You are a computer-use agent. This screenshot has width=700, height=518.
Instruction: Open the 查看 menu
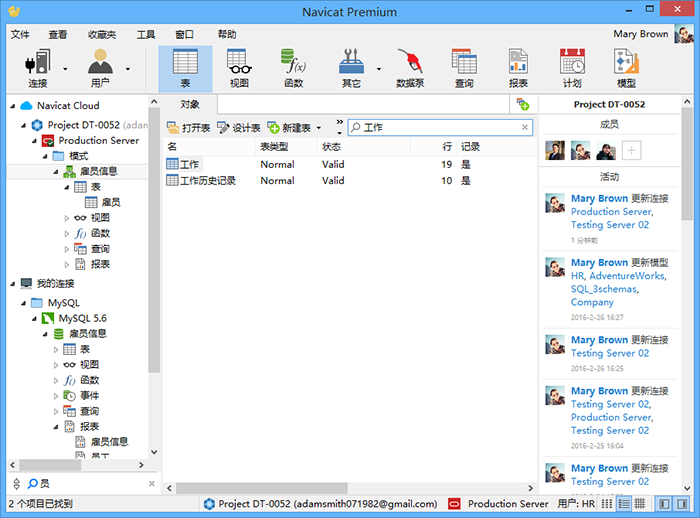(x=58, y=34)
